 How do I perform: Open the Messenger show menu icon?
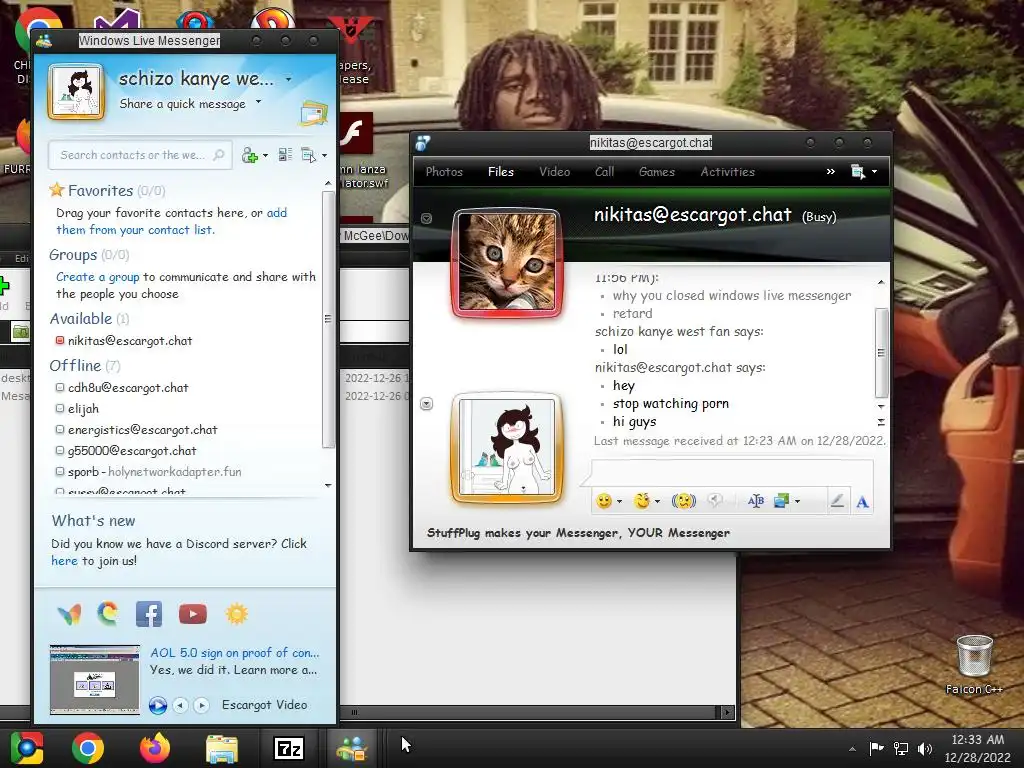(x=308, y=155)
